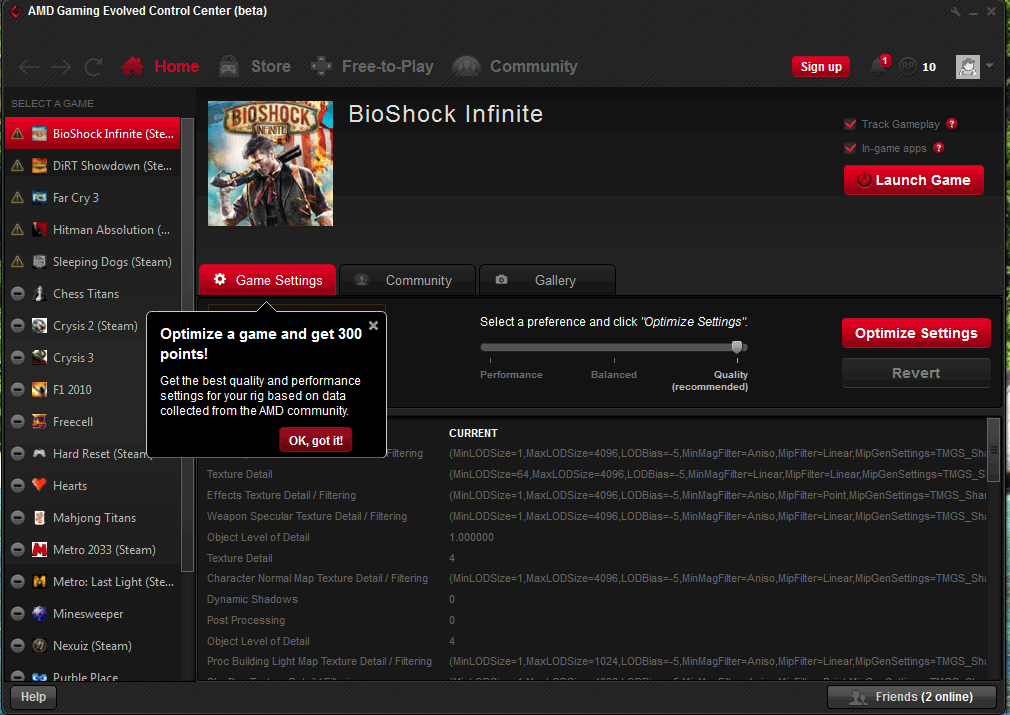This screenshot has height=715, width=1010.
Task: Set the slider to Performance position
Action: [x=491, y=347]
